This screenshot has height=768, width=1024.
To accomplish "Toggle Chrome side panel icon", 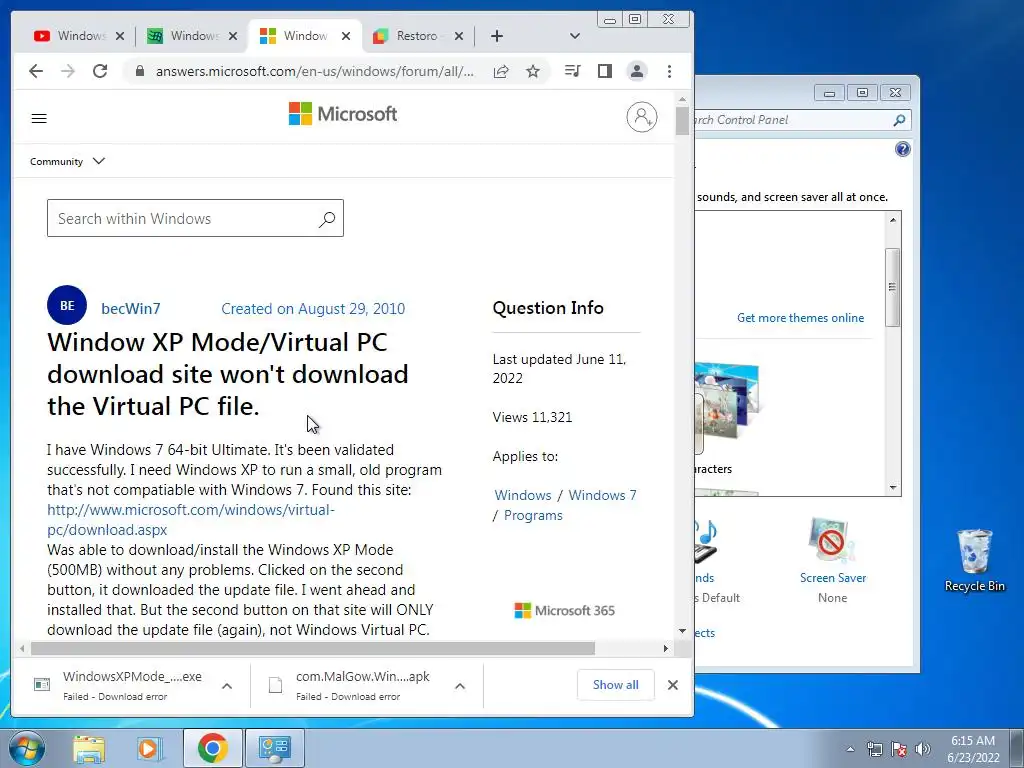I will point(605,71).
